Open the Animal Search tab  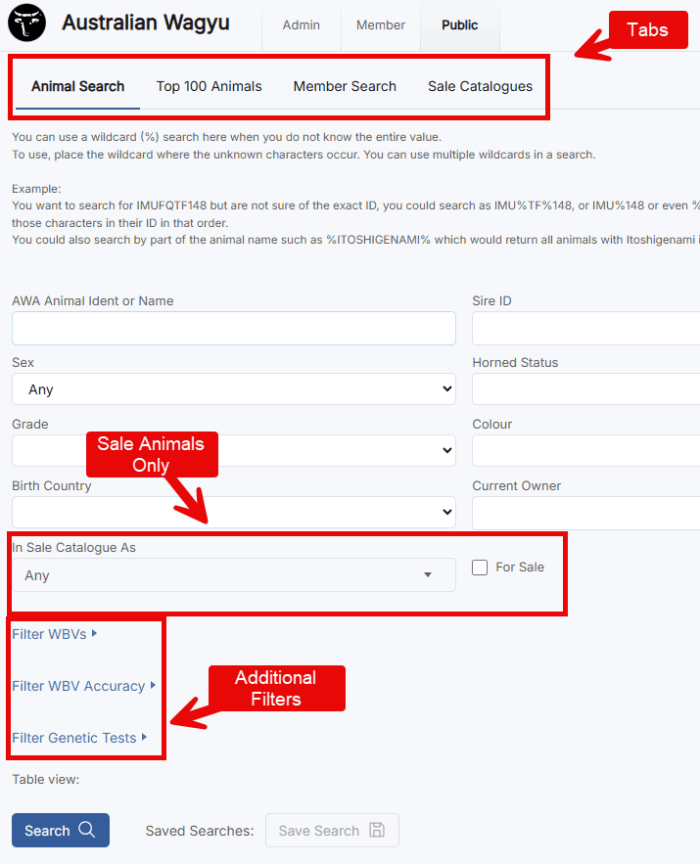click(78, 87)
